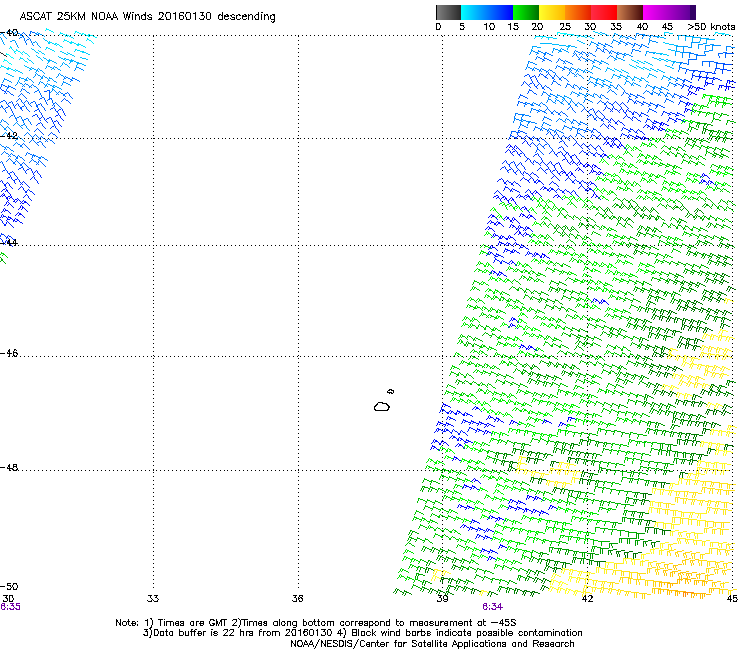The width and height of the screenshot is (740, 650).
Task: Click the '15' label under the color legend
Action: (x=513, y=27)
